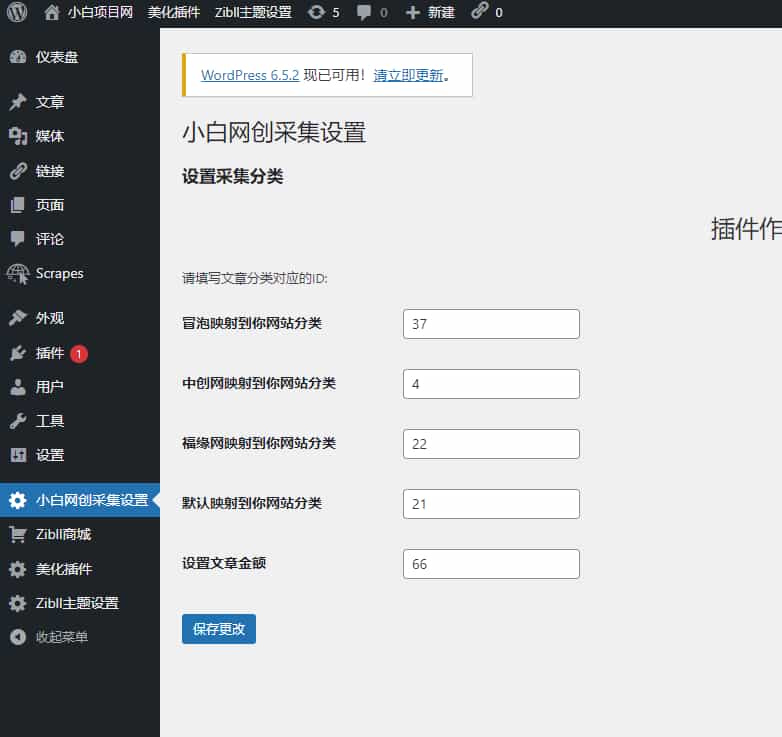Follow the WordPress 6.5.2 link
Screen dimensions: 782x737
point(249,75)
